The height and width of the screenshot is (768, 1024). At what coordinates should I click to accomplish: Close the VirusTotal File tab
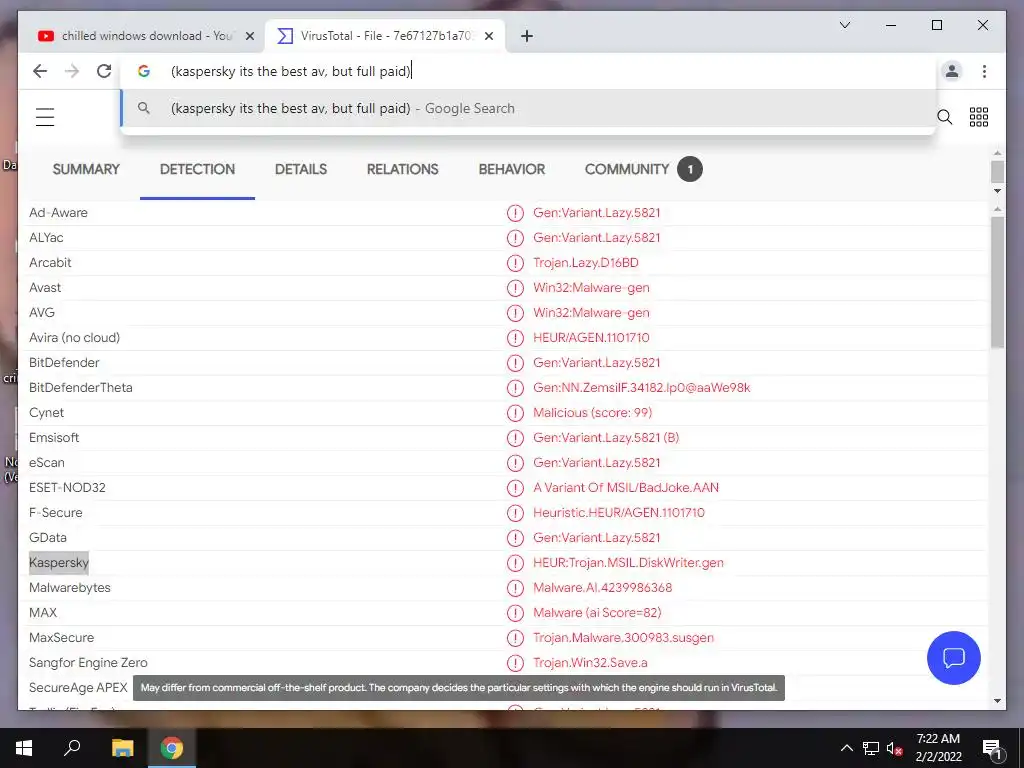488,37
